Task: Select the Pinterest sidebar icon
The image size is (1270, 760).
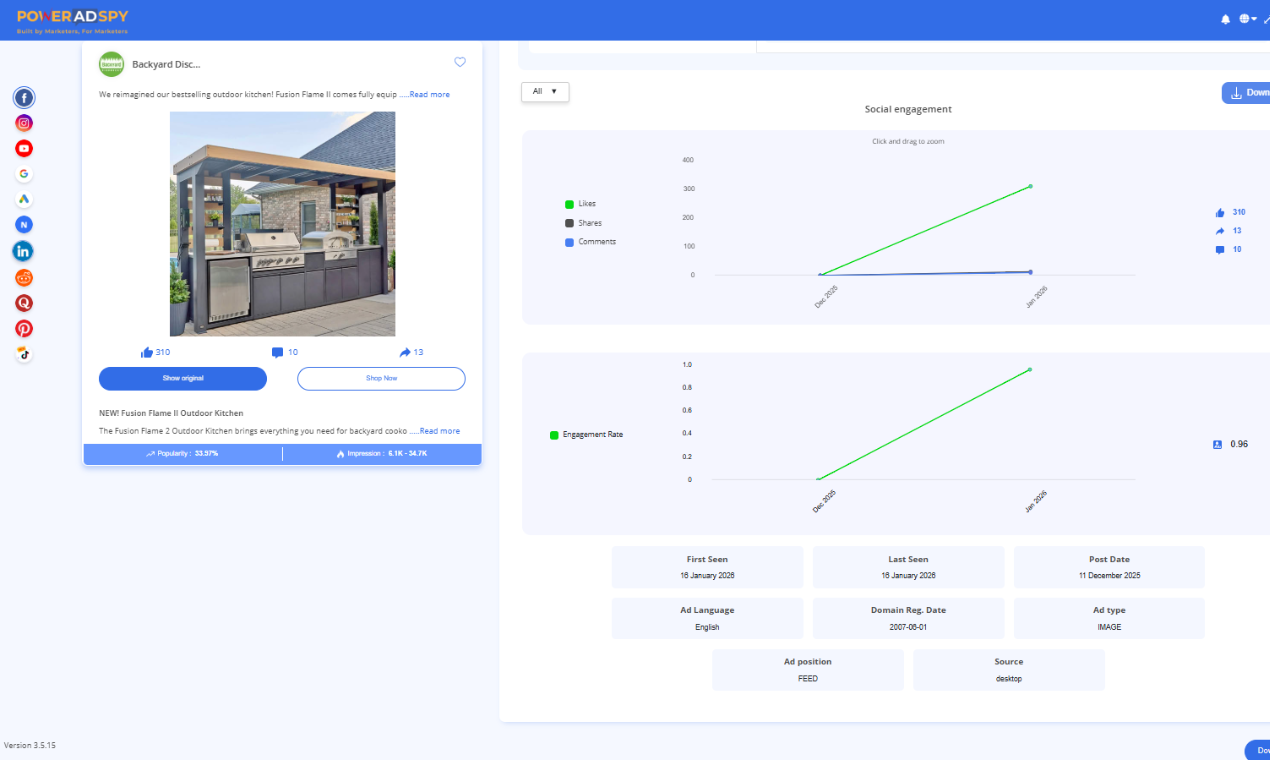Action: 24,328
